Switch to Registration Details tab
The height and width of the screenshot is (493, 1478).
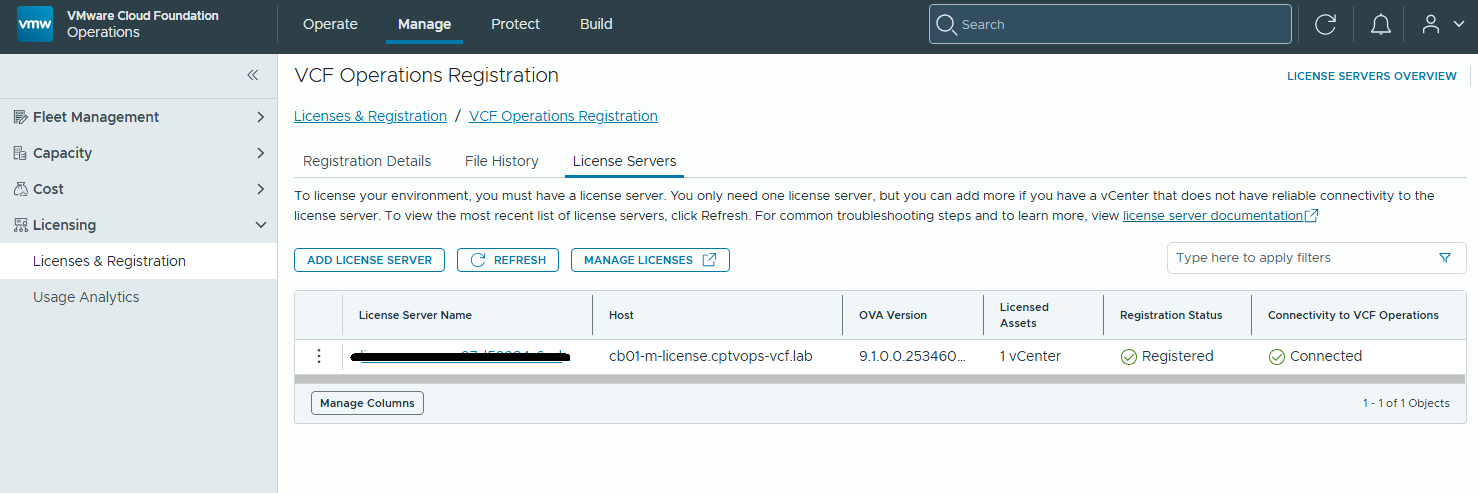[367, 161]
